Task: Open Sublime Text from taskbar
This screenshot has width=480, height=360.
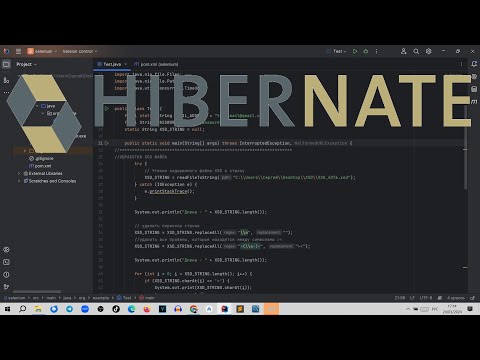Action: point(240,309)
